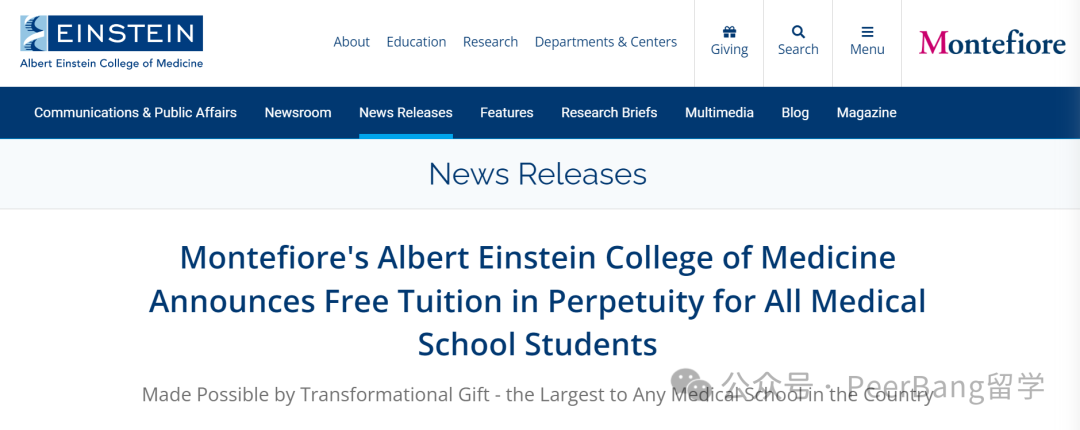Image resolution: width=1080 pixels, height=430 pixels.
Task: Open the Magazine tab
Action: [x=866, y=112]
